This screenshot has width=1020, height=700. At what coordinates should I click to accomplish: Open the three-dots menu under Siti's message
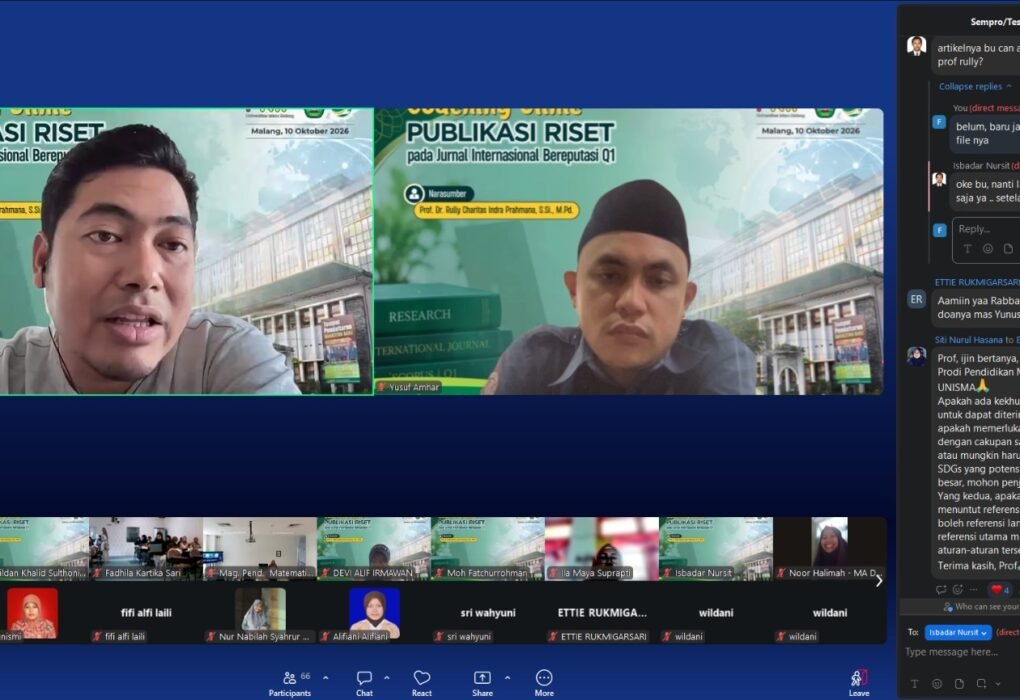tap(973, 589)
